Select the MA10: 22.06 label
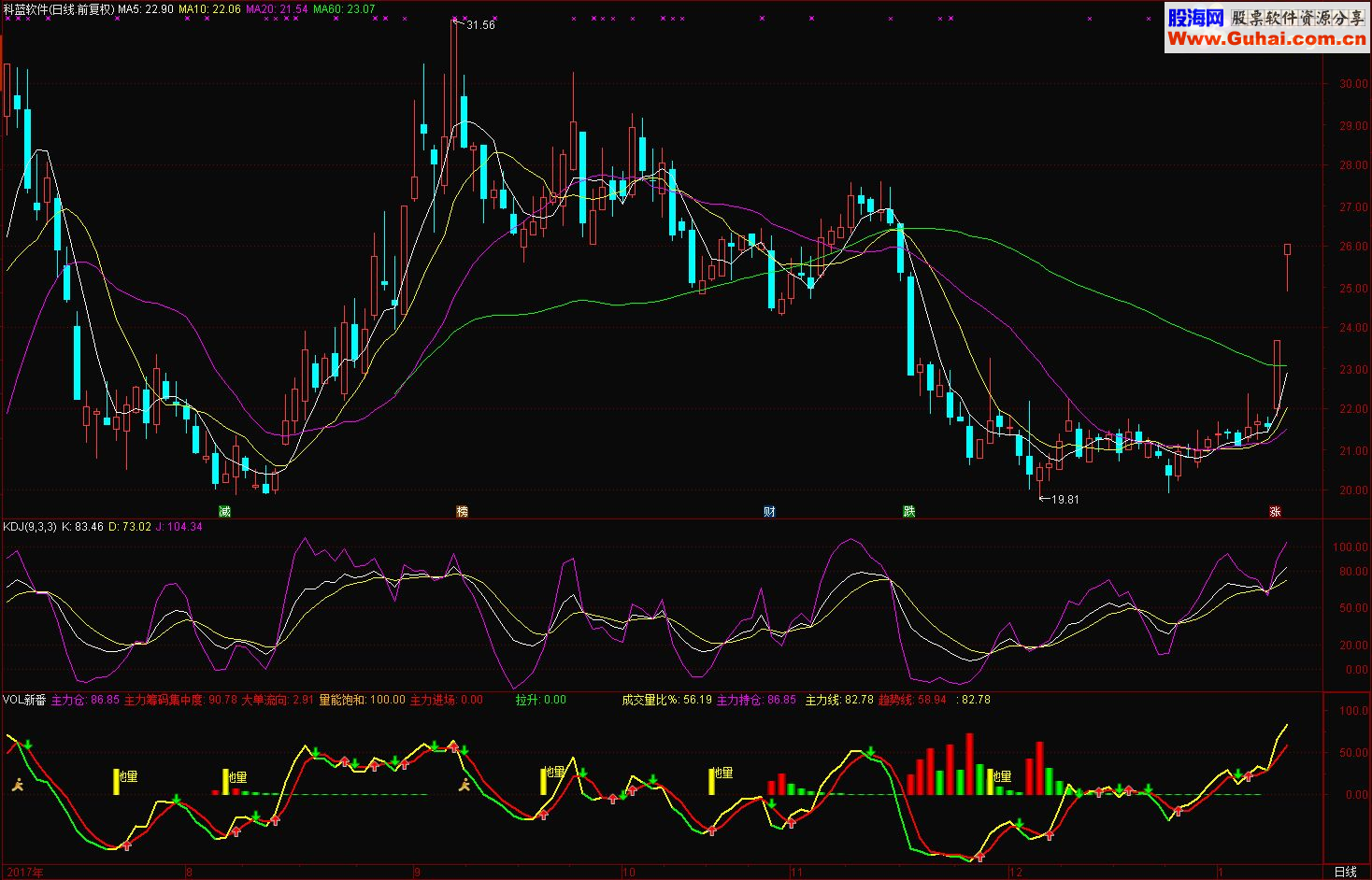1372x880 pixels. click(210, 8)
